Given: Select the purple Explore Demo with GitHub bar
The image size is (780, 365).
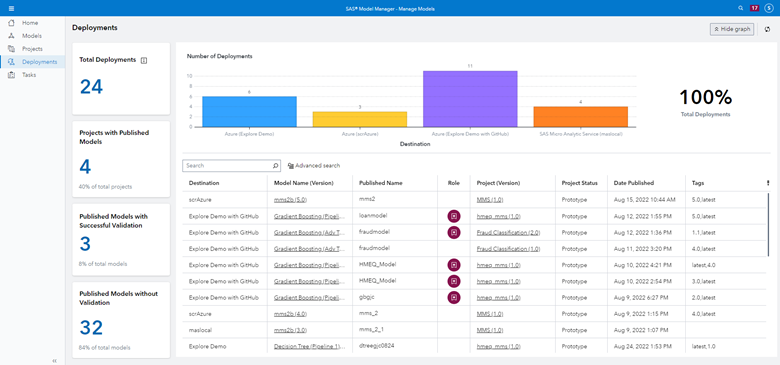Looking at the screenshot, I should pyautogui.click(x=470, y=98).
